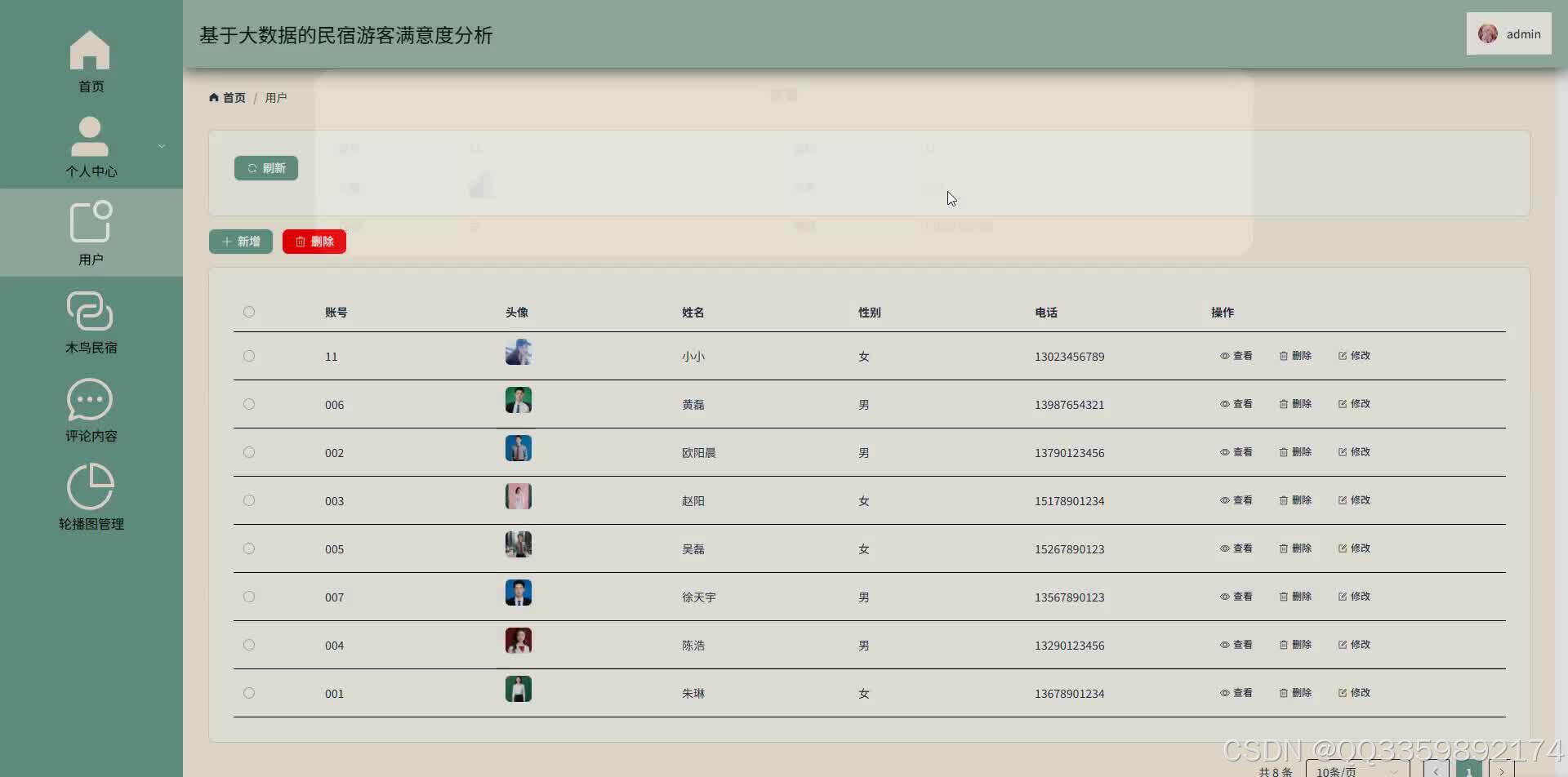
Task: Edit the row for user 小小
Action: [x=1354, y=356]
